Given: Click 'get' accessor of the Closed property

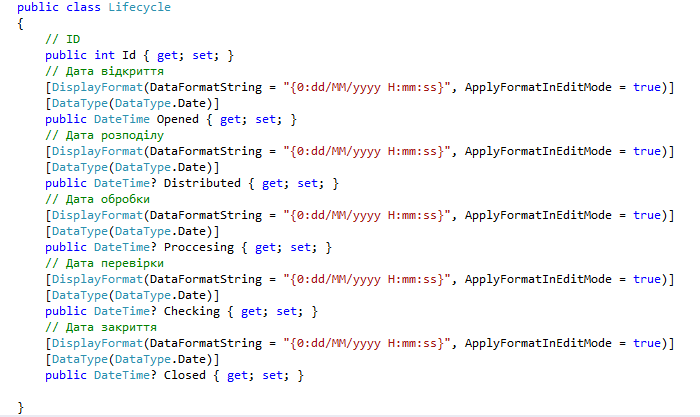Looking at the screenshot, I should (238, 376).
